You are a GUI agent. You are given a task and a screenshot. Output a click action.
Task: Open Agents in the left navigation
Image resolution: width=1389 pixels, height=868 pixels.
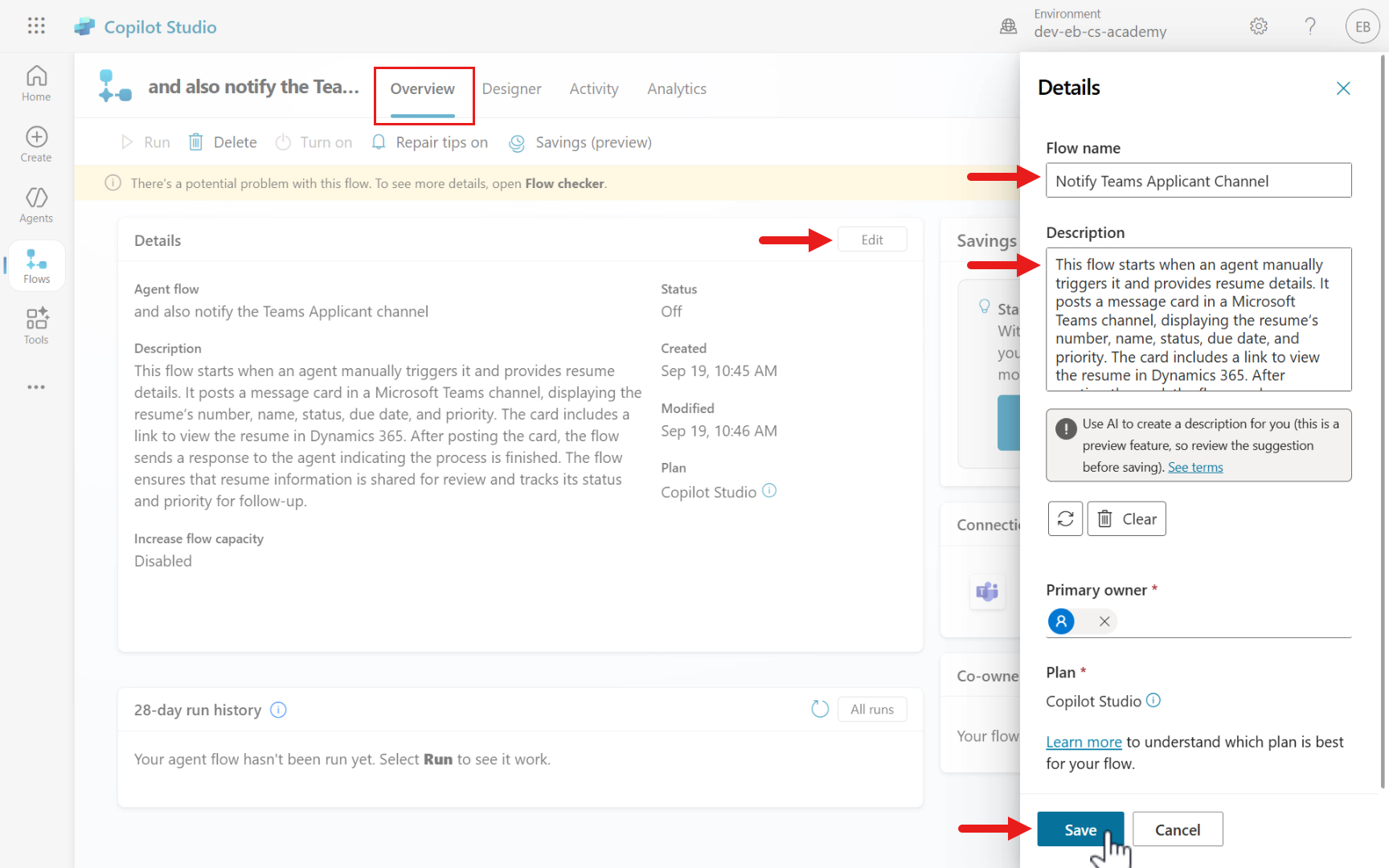[36, 205]
